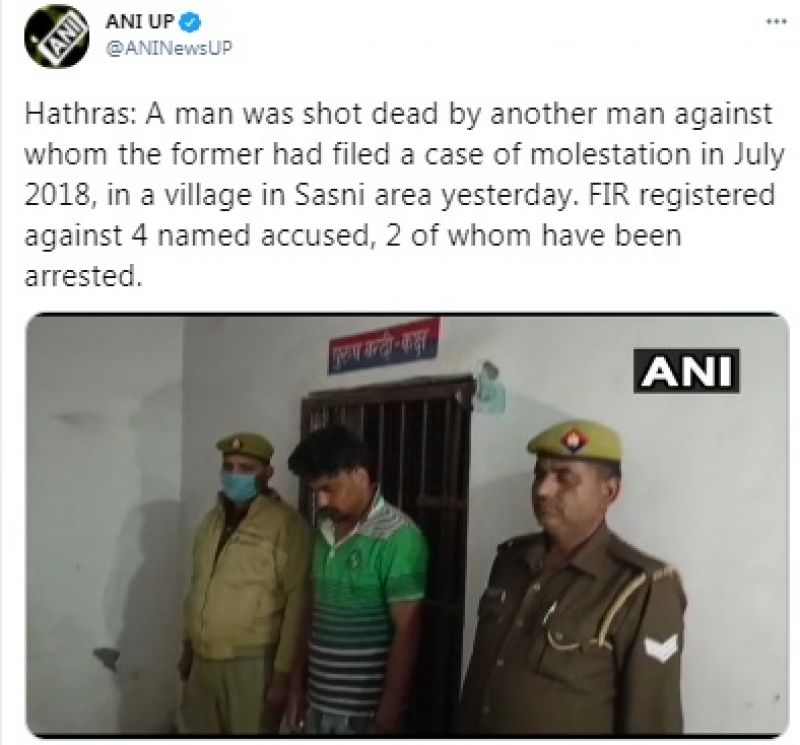Click the words FIR registered in tweet

pos(682,195)
